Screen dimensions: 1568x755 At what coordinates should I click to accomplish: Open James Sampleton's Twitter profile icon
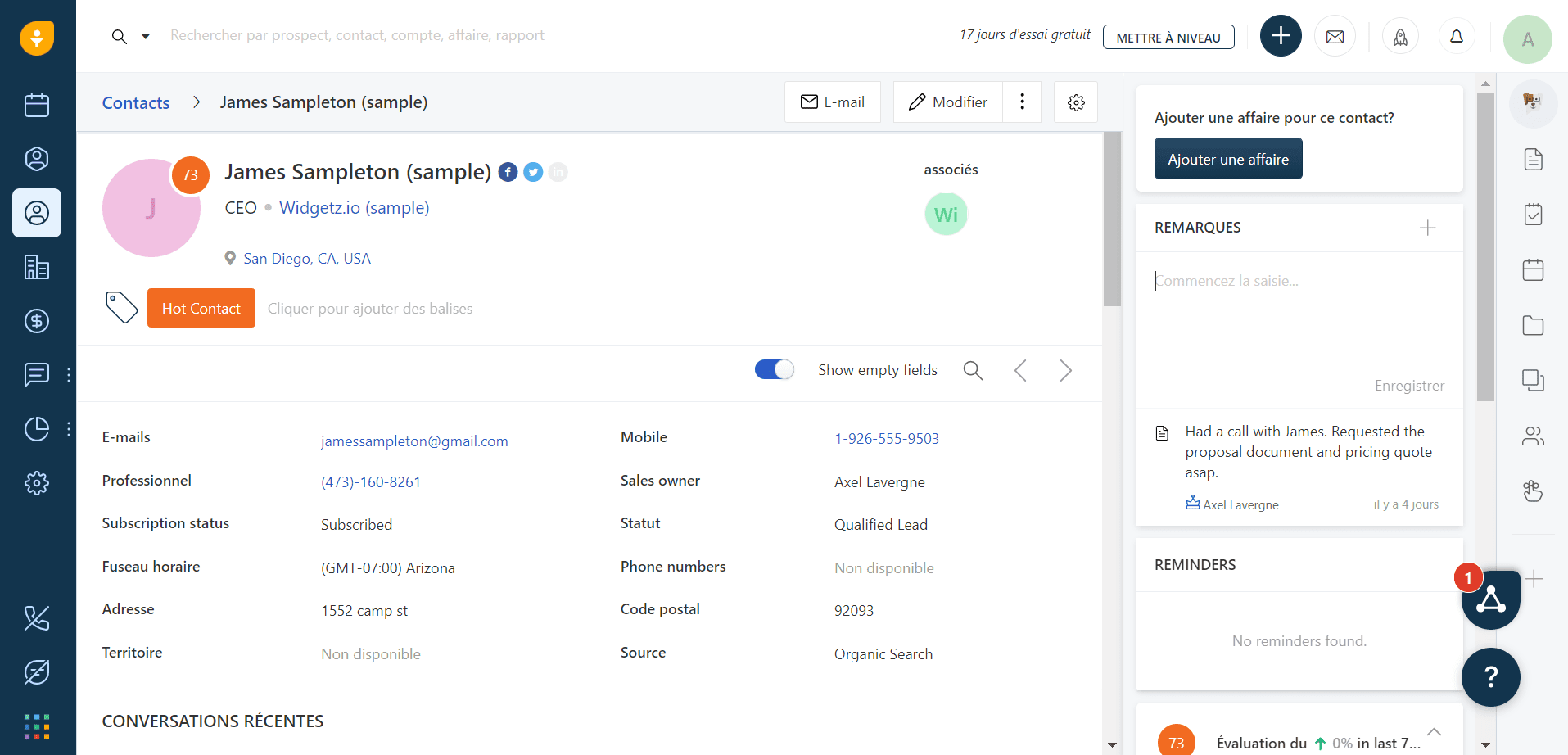[533, 172]
